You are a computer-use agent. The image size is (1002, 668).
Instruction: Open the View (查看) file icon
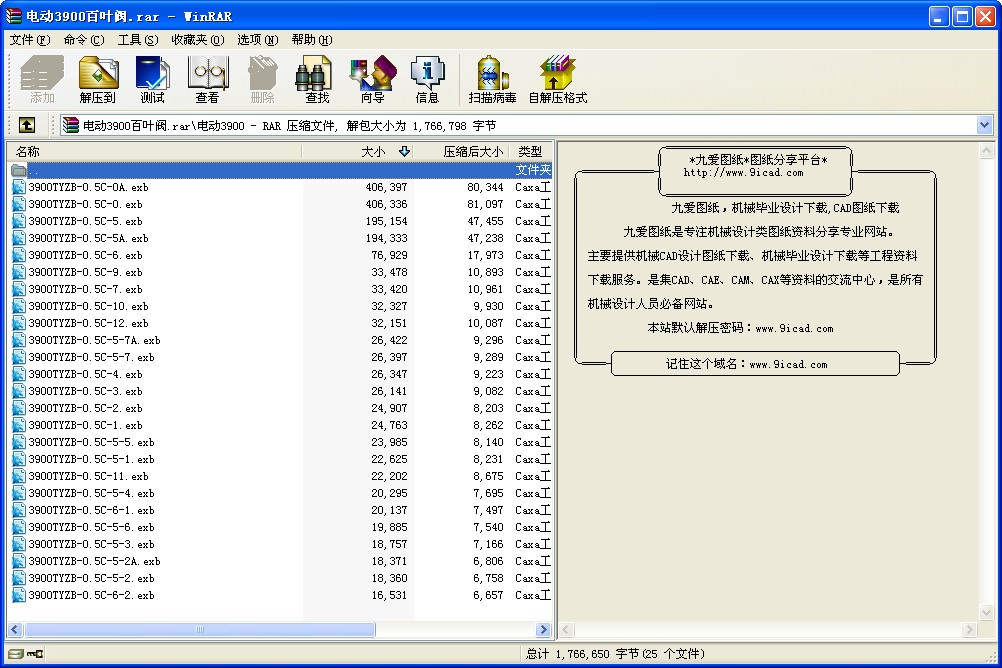coord(207,79)
